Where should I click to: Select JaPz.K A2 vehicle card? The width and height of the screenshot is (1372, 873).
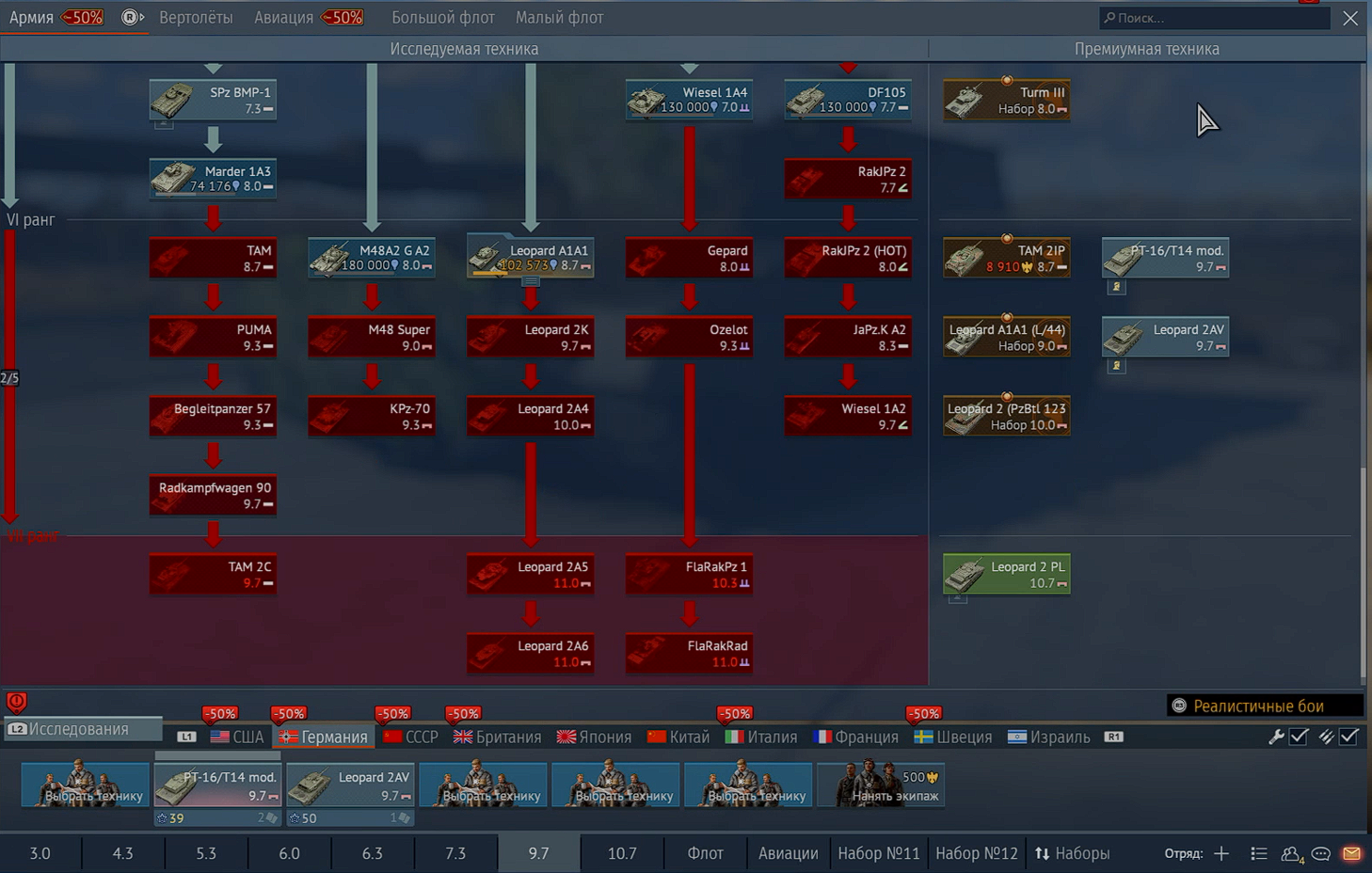[848, 337]
